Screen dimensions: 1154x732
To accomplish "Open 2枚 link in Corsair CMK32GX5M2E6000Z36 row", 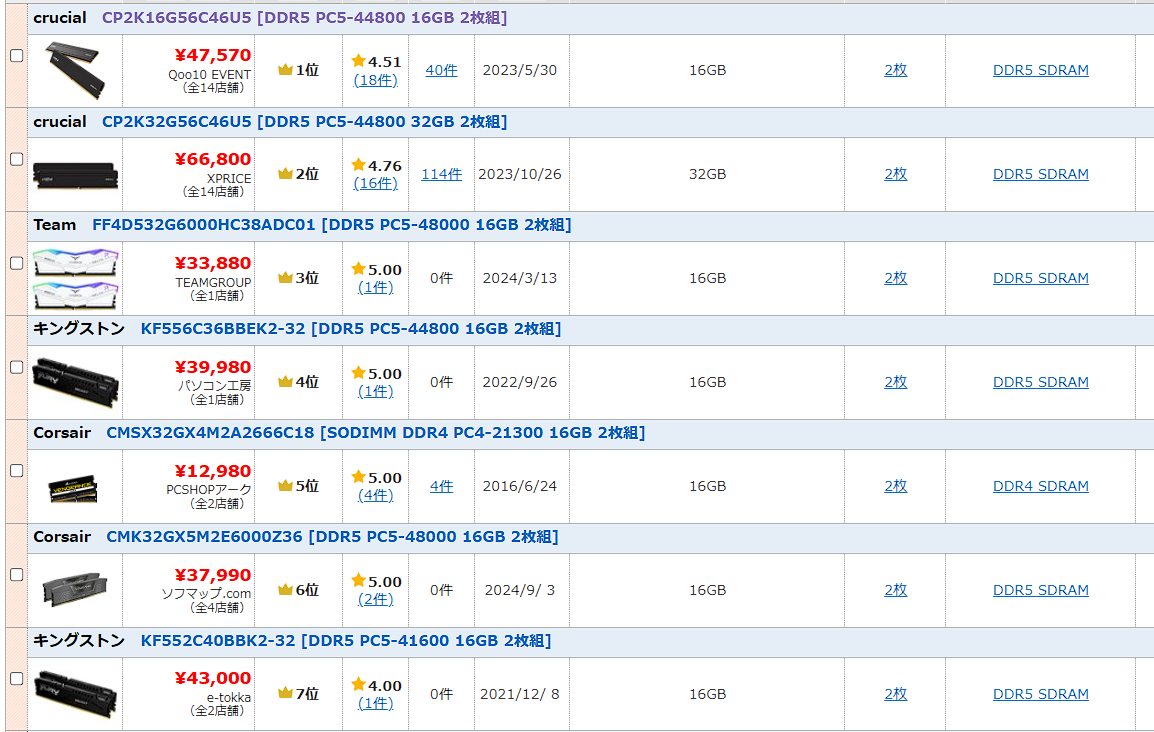I will 895,590.
